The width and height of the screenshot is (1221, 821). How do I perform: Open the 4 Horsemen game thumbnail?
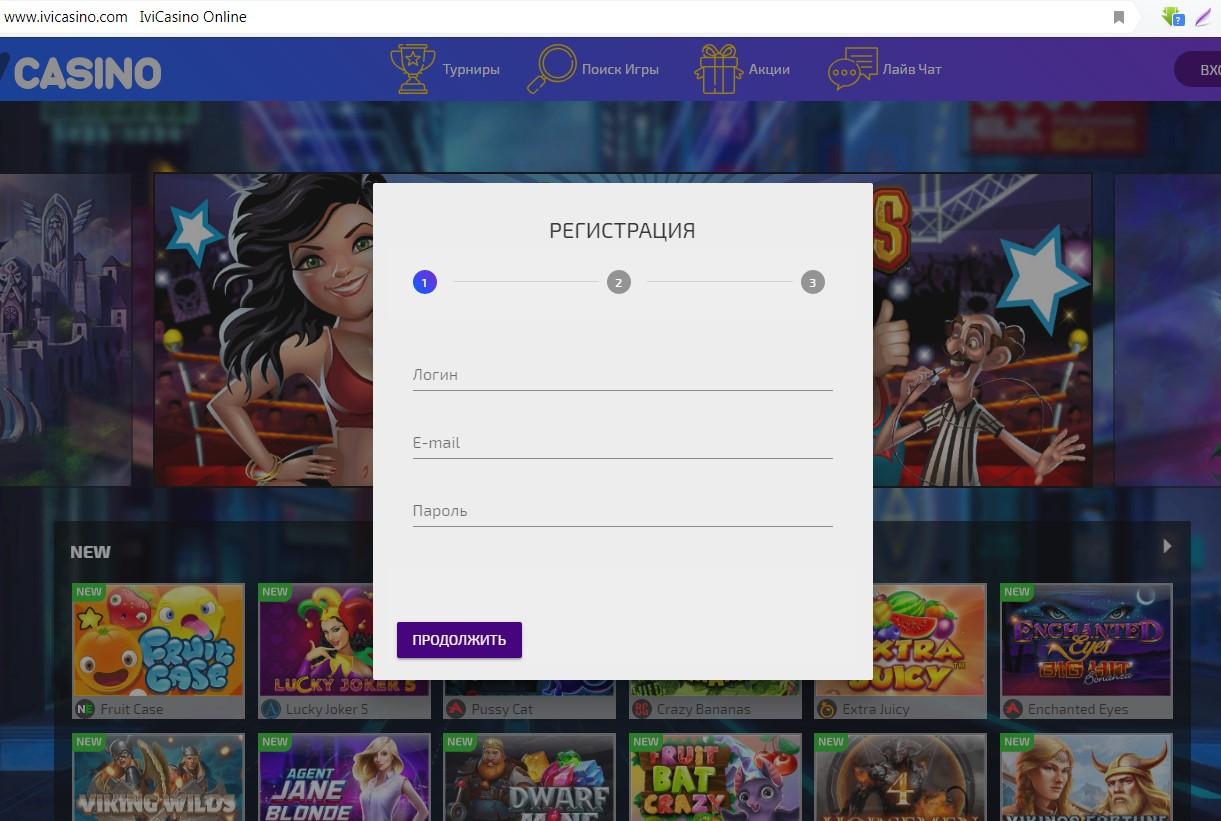click(901, 777)
